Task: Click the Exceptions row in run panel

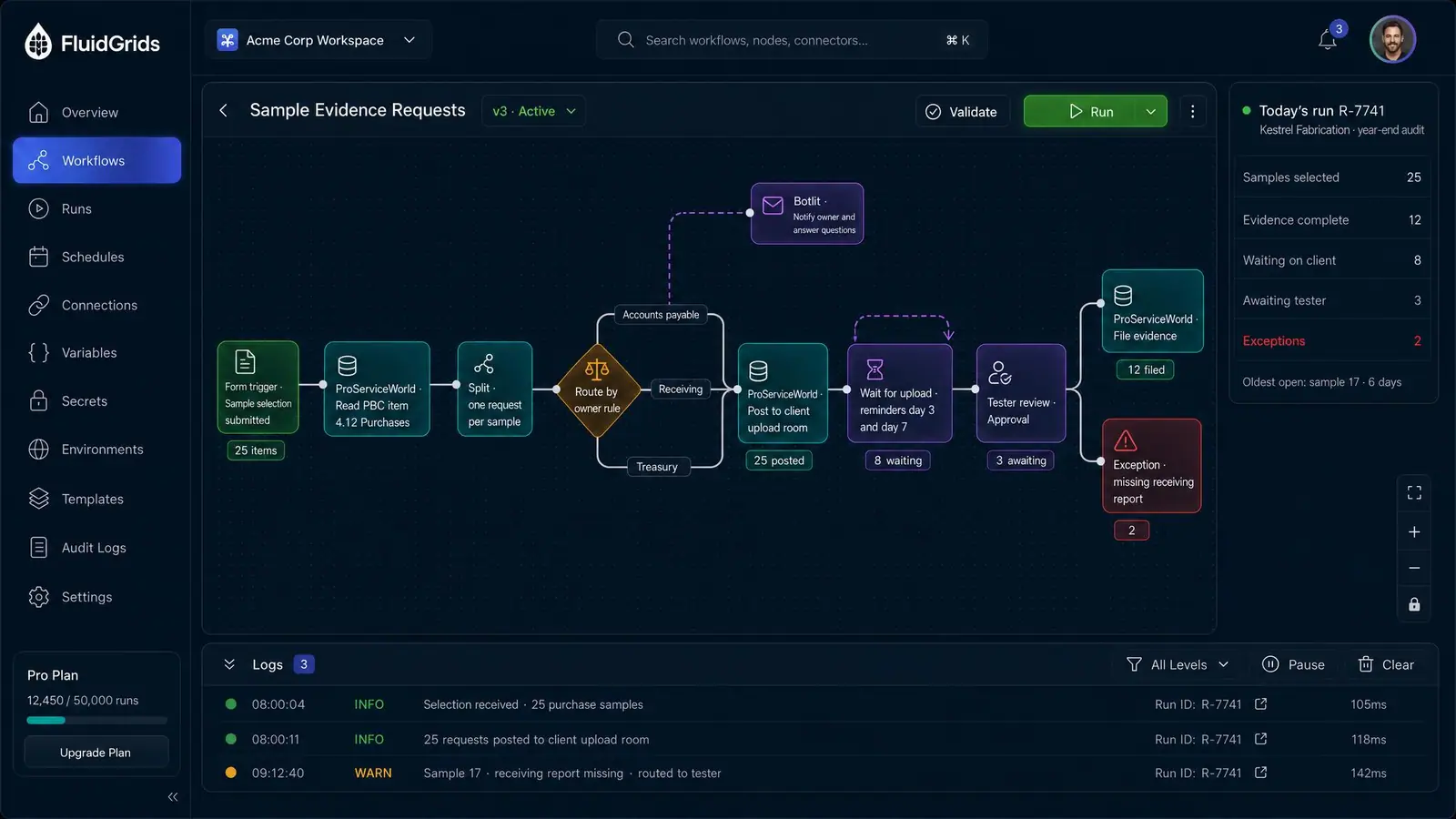Action: coord(1332,340)
